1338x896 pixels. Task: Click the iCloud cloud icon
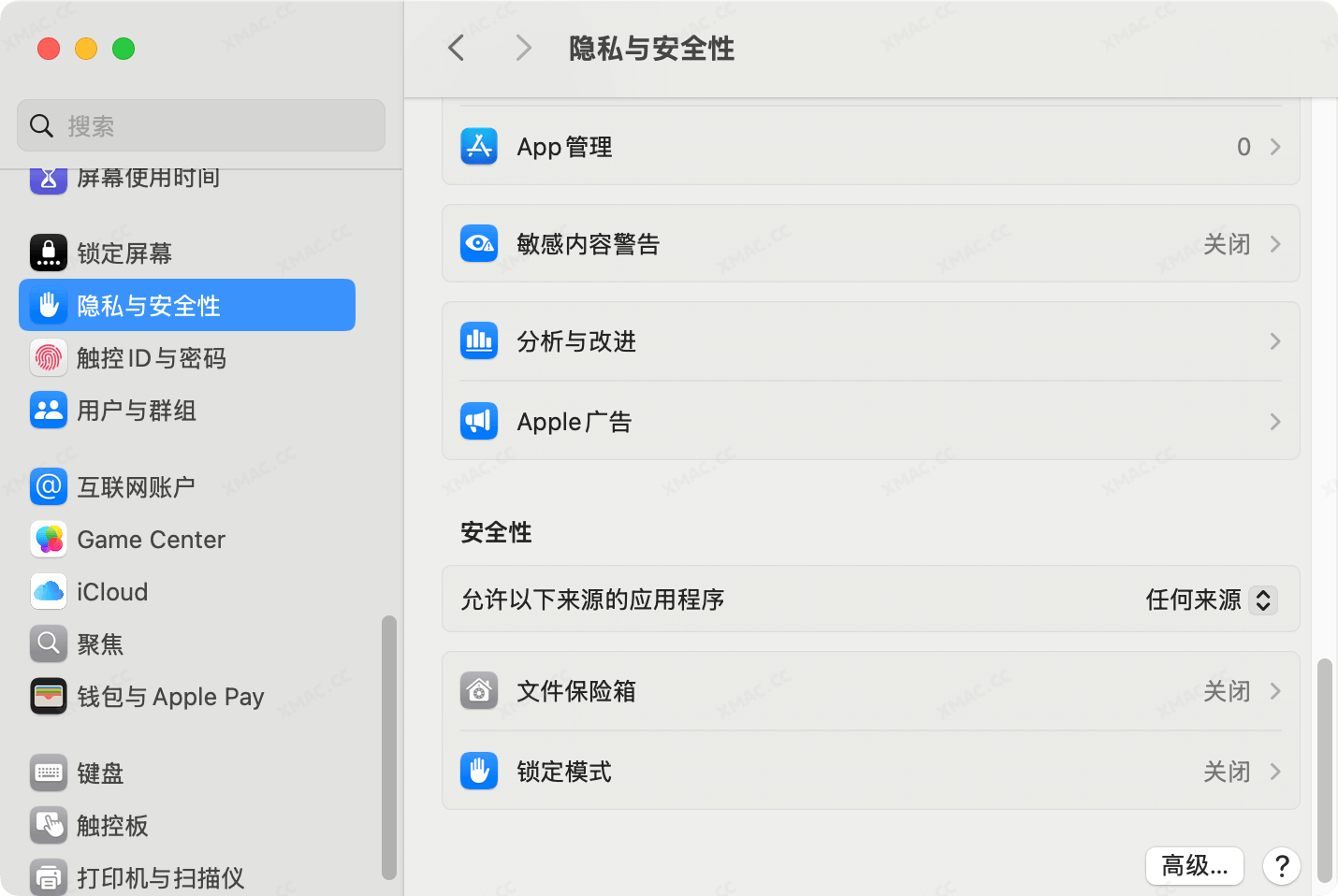[x=49, y=591]
